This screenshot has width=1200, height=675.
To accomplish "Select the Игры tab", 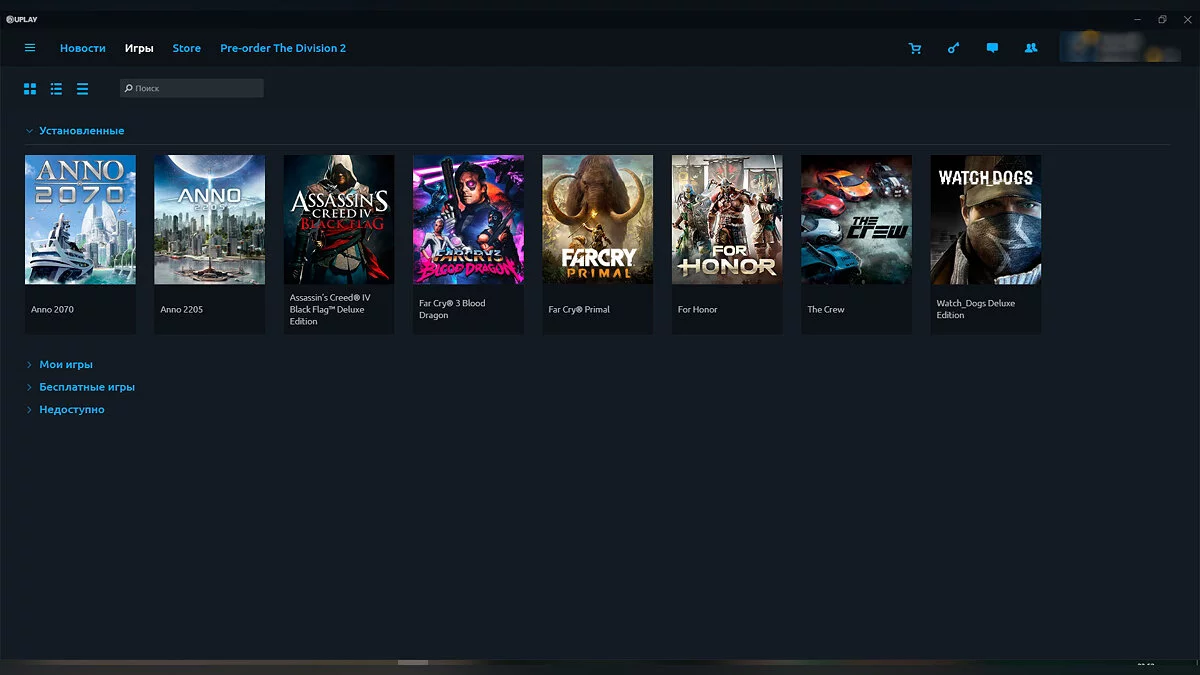I will [139, 48].
